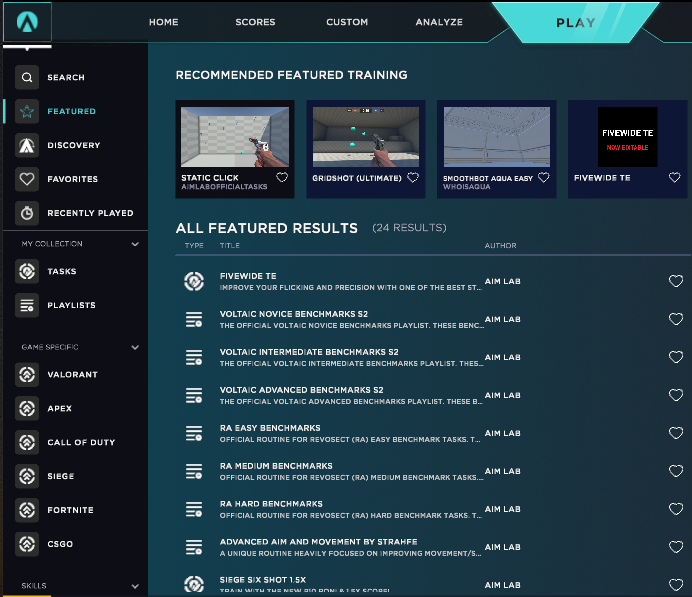
Task: Collapse the My Collection section
Action: 135,244
